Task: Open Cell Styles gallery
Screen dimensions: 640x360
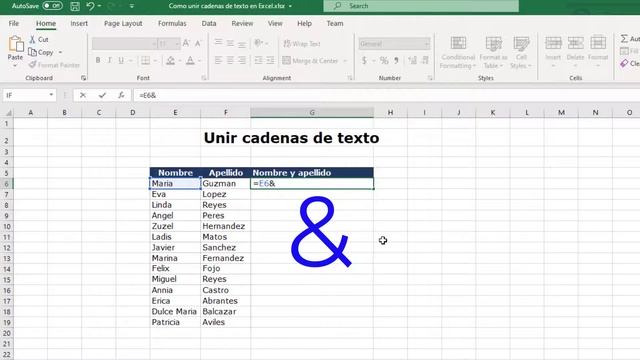Action: pyautogui.click(x=521, y=52)
